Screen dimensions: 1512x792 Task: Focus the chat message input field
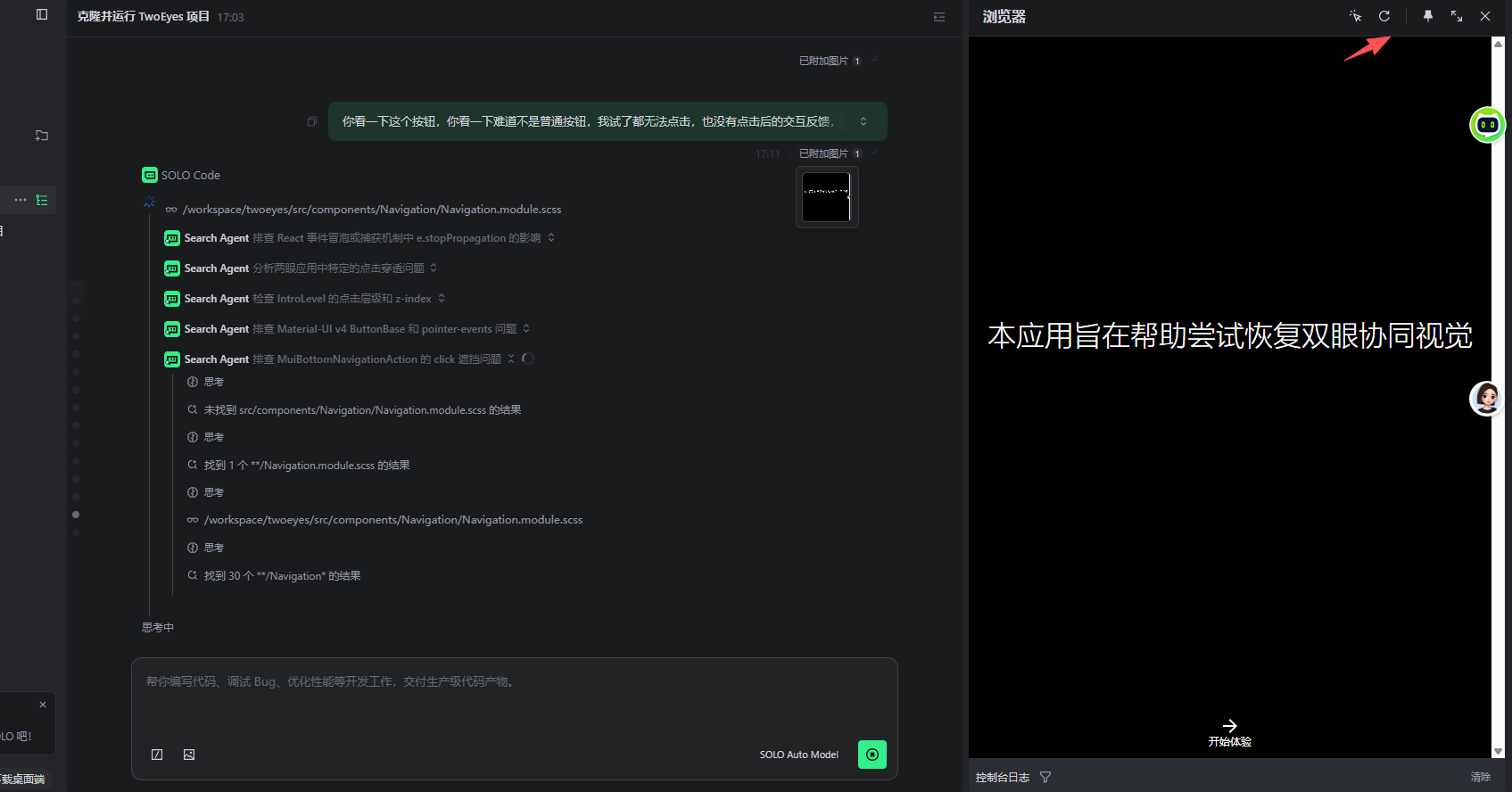(513, 696)
